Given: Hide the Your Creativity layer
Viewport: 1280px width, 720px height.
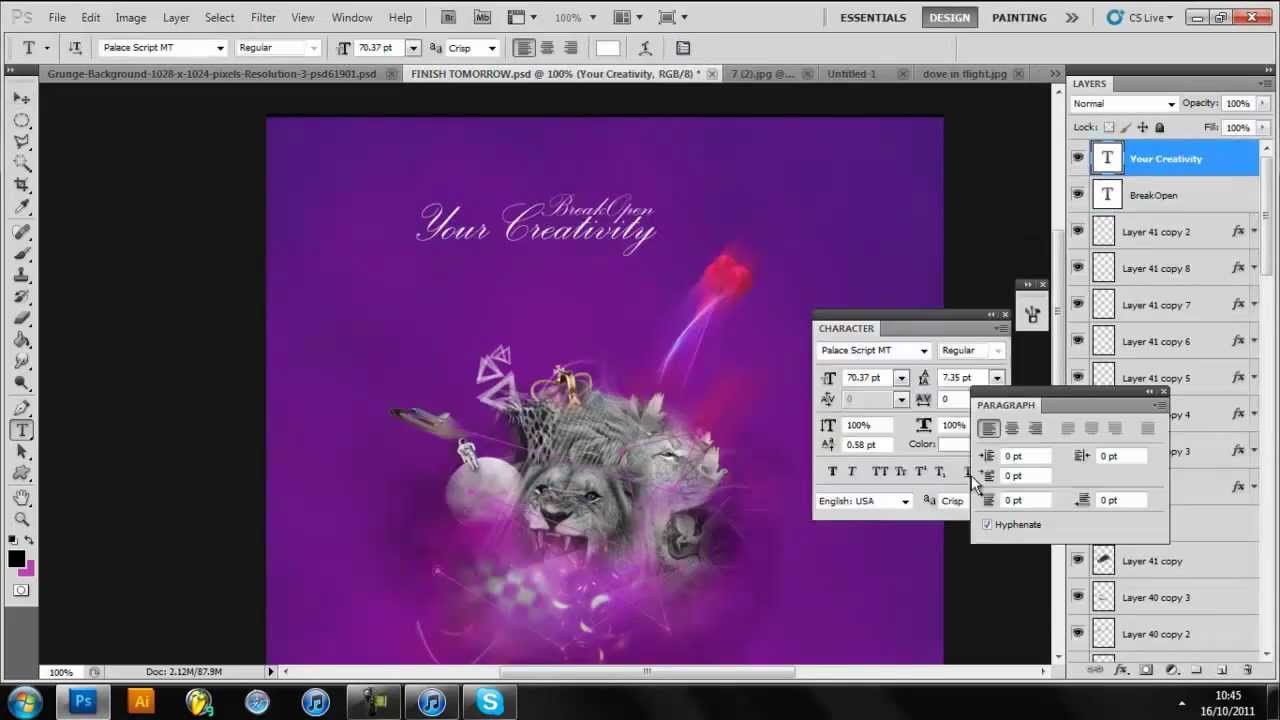Looking at the screenshot, I should click(x=1077, y=158).
